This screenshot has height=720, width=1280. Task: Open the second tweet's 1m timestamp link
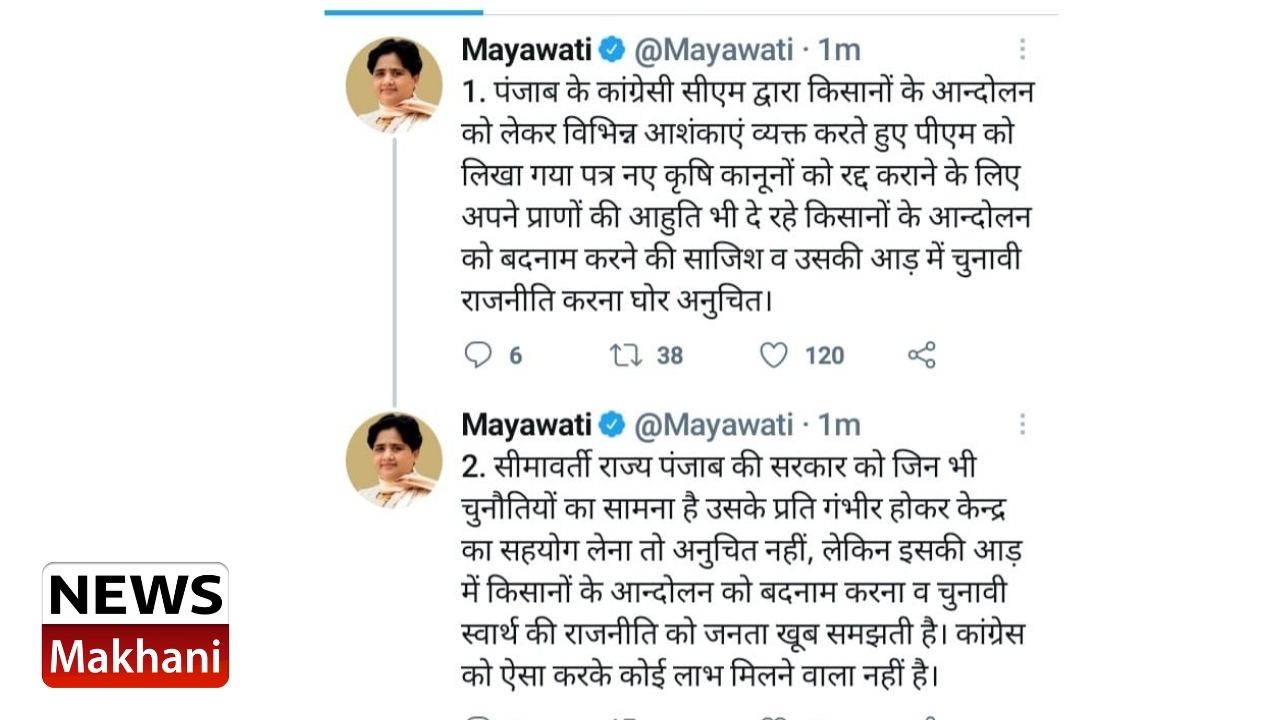point(839,425)
